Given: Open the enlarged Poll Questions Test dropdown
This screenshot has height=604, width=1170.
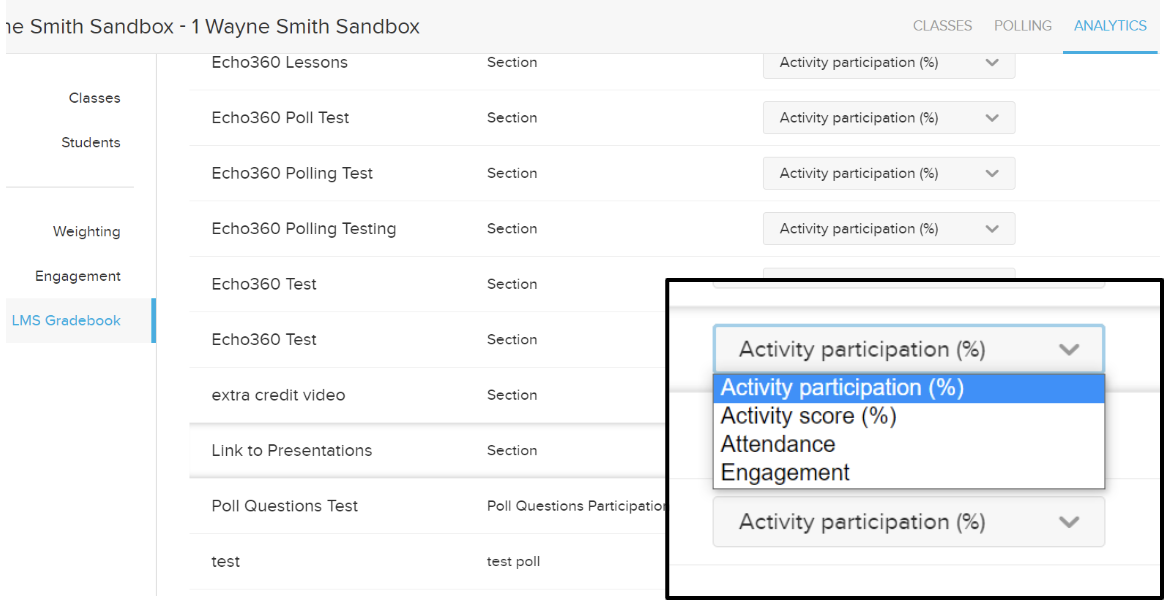Looking at the screenshot, I should 908,522.
